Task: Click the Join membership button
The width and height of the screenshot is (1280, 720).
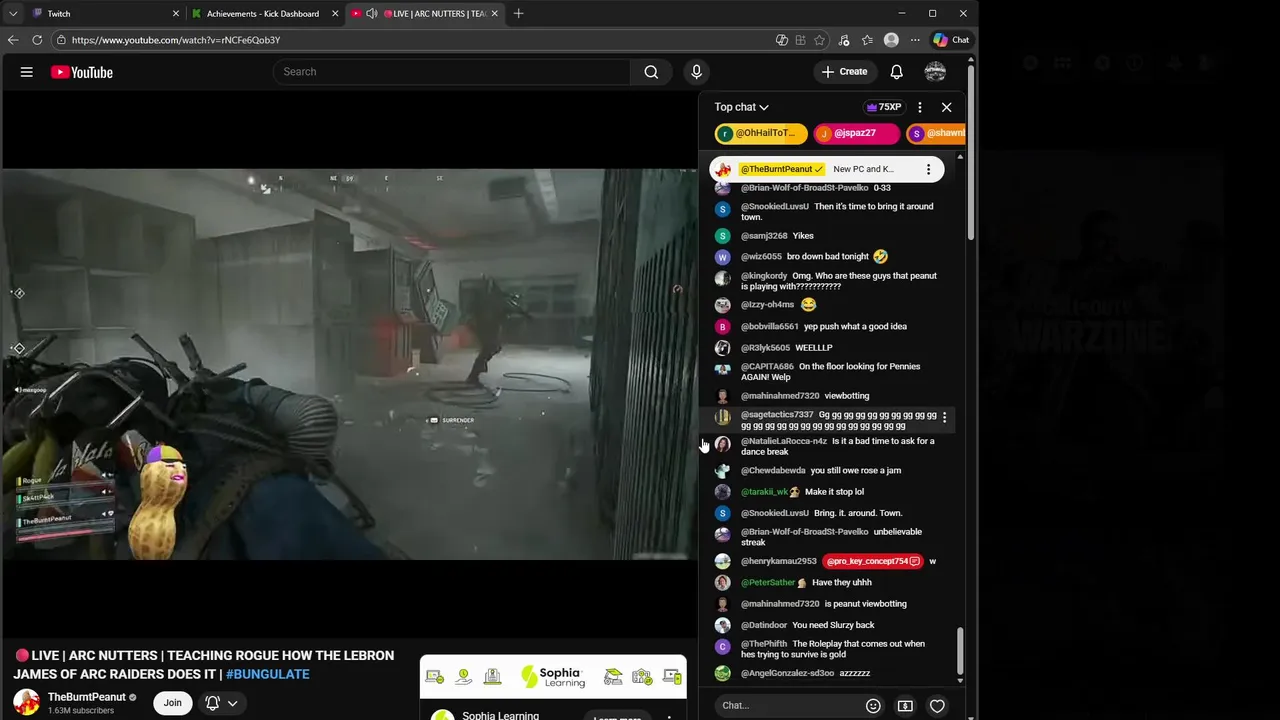Action: click(x=173, y=703)
